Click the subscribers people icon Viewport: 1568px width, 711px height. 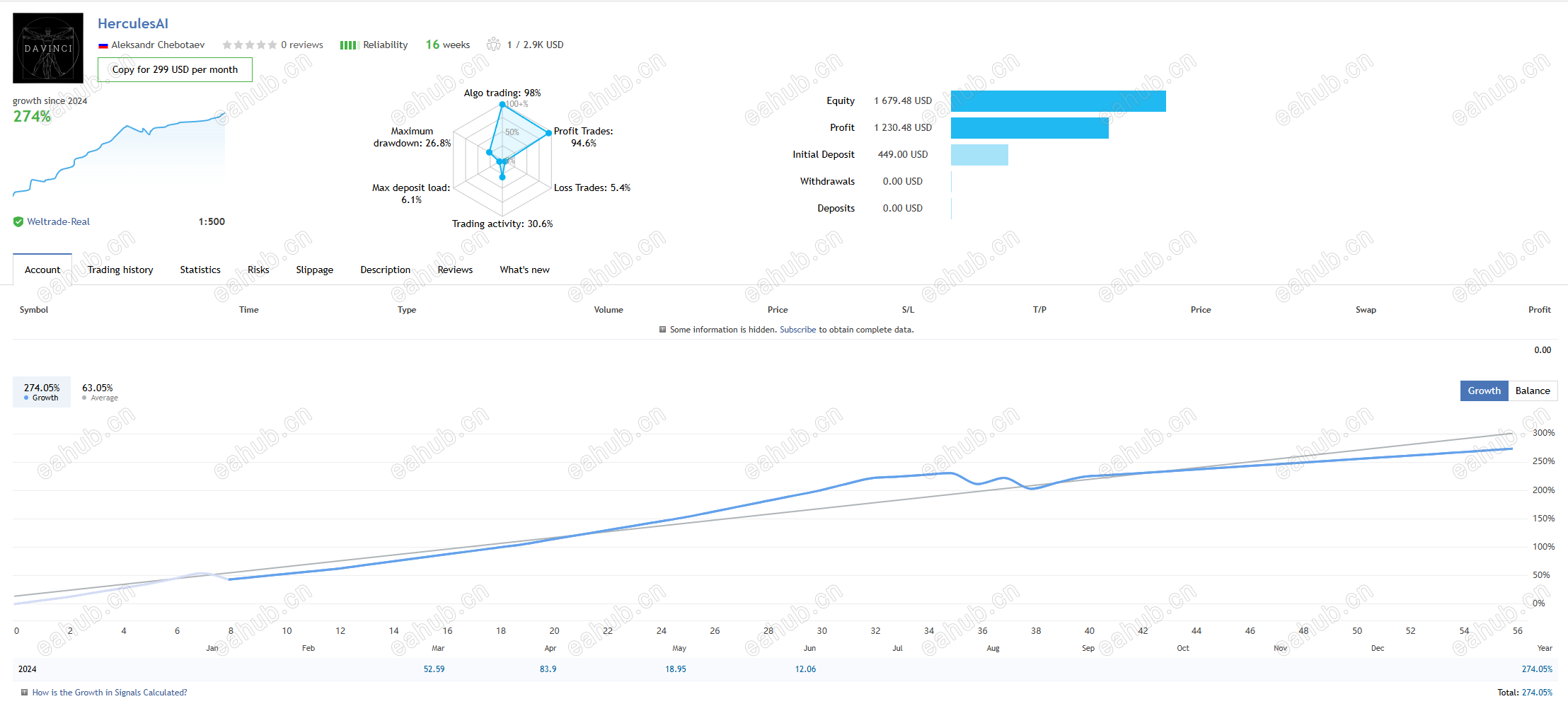(493, 45)
